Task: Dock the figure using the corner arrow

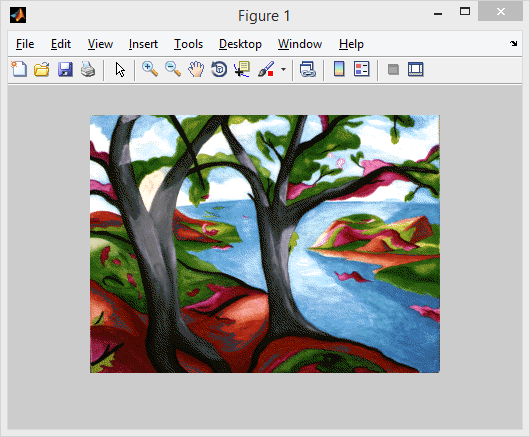Action: click(513, 43)
